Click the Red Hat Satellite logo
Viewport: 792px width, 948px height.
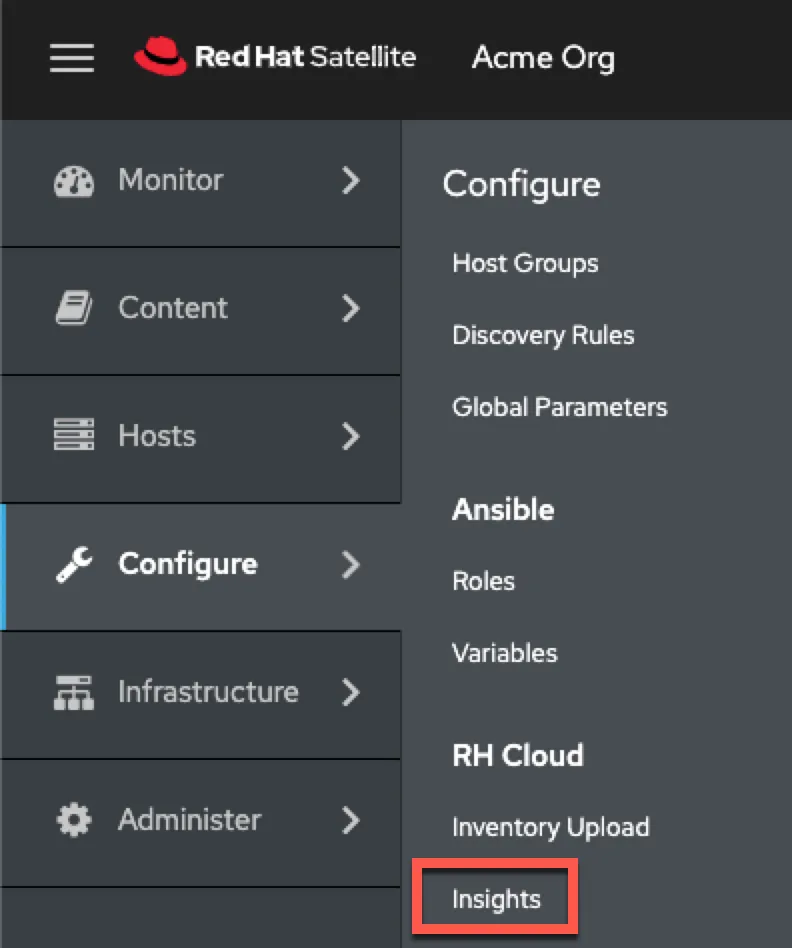(x=275, y=57)
